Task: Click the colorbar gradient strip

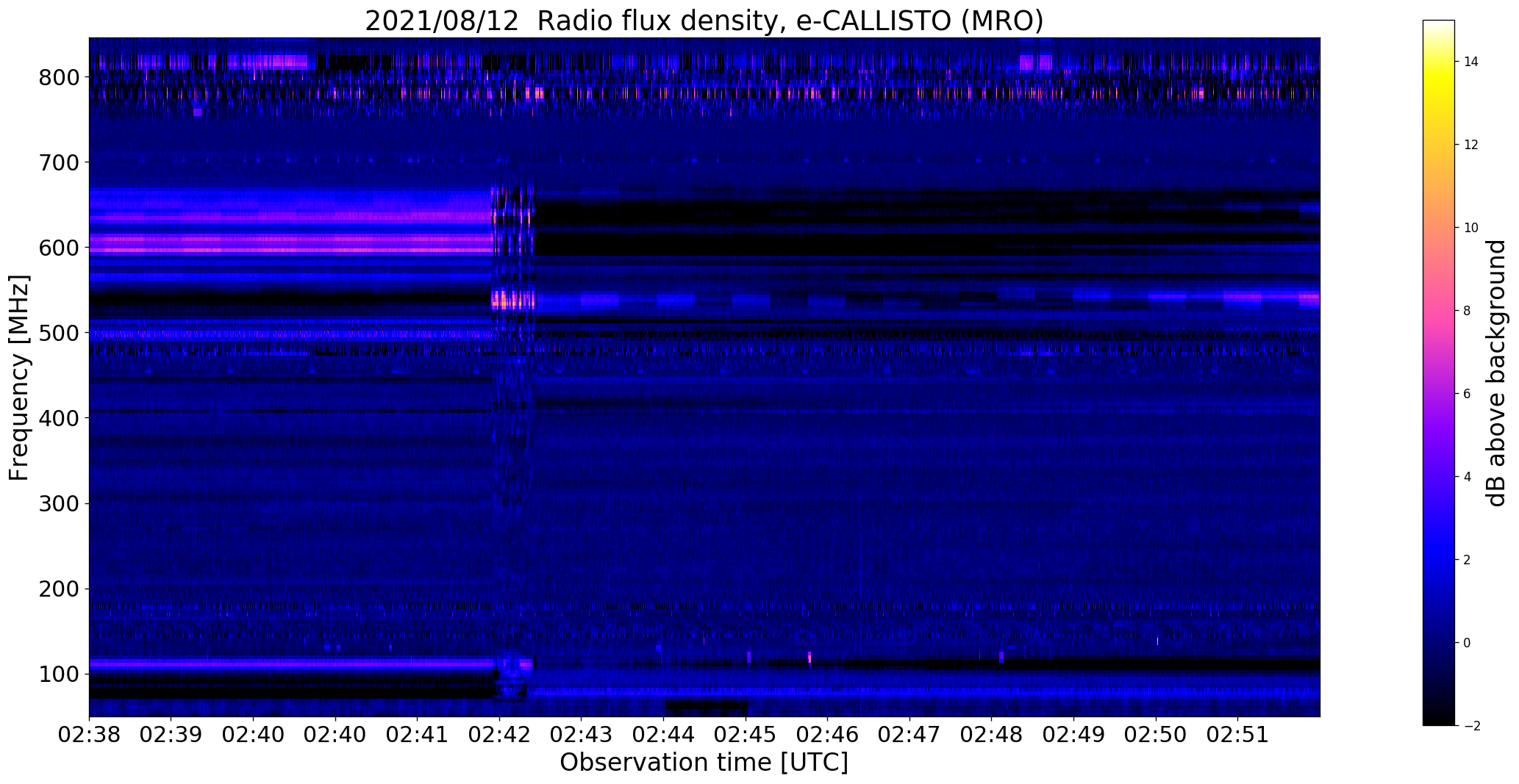Action: [1438, 373]
